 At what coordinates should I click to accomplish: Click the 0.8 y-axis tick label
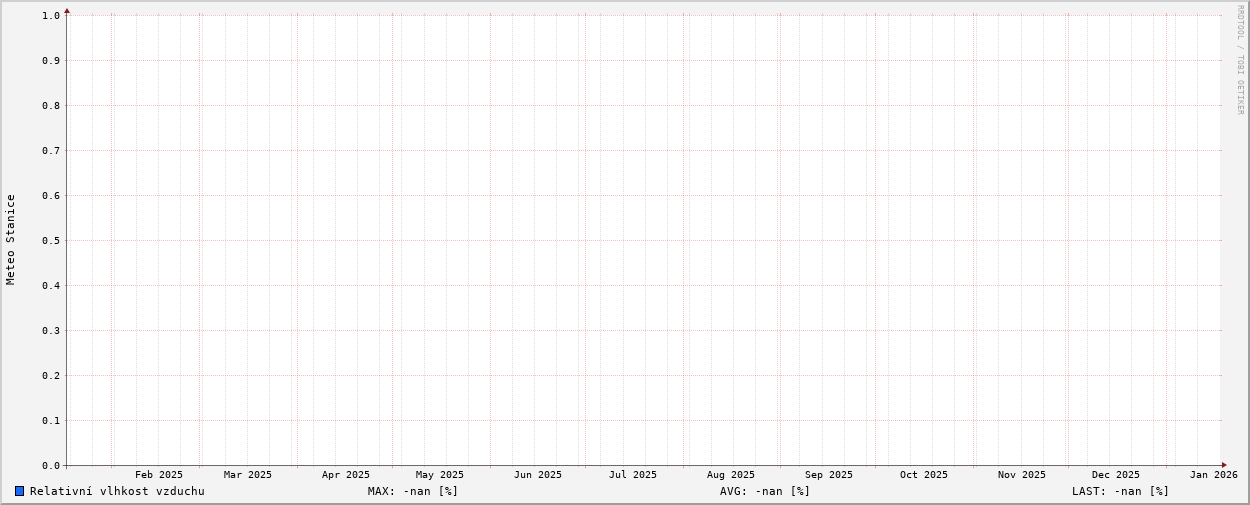(51, 105)
